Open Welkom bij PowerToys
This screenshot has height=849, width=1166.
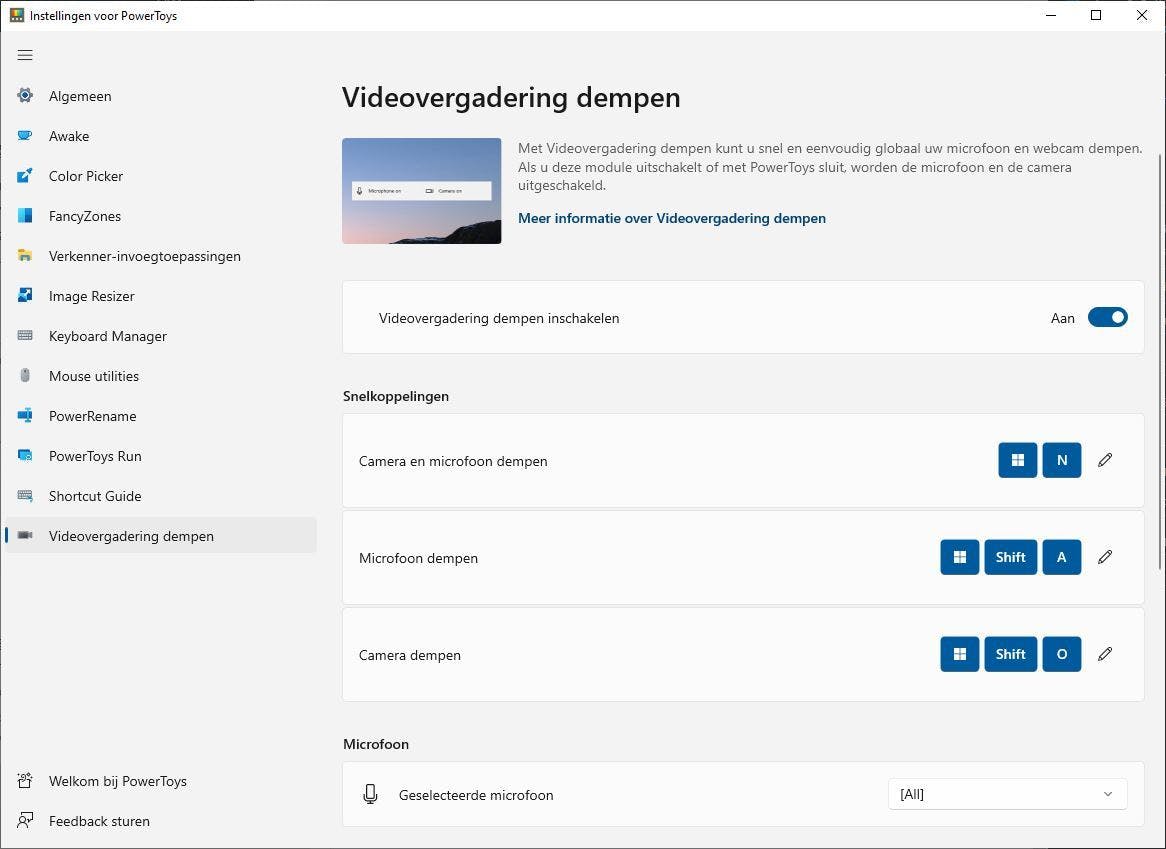[117, 781]
